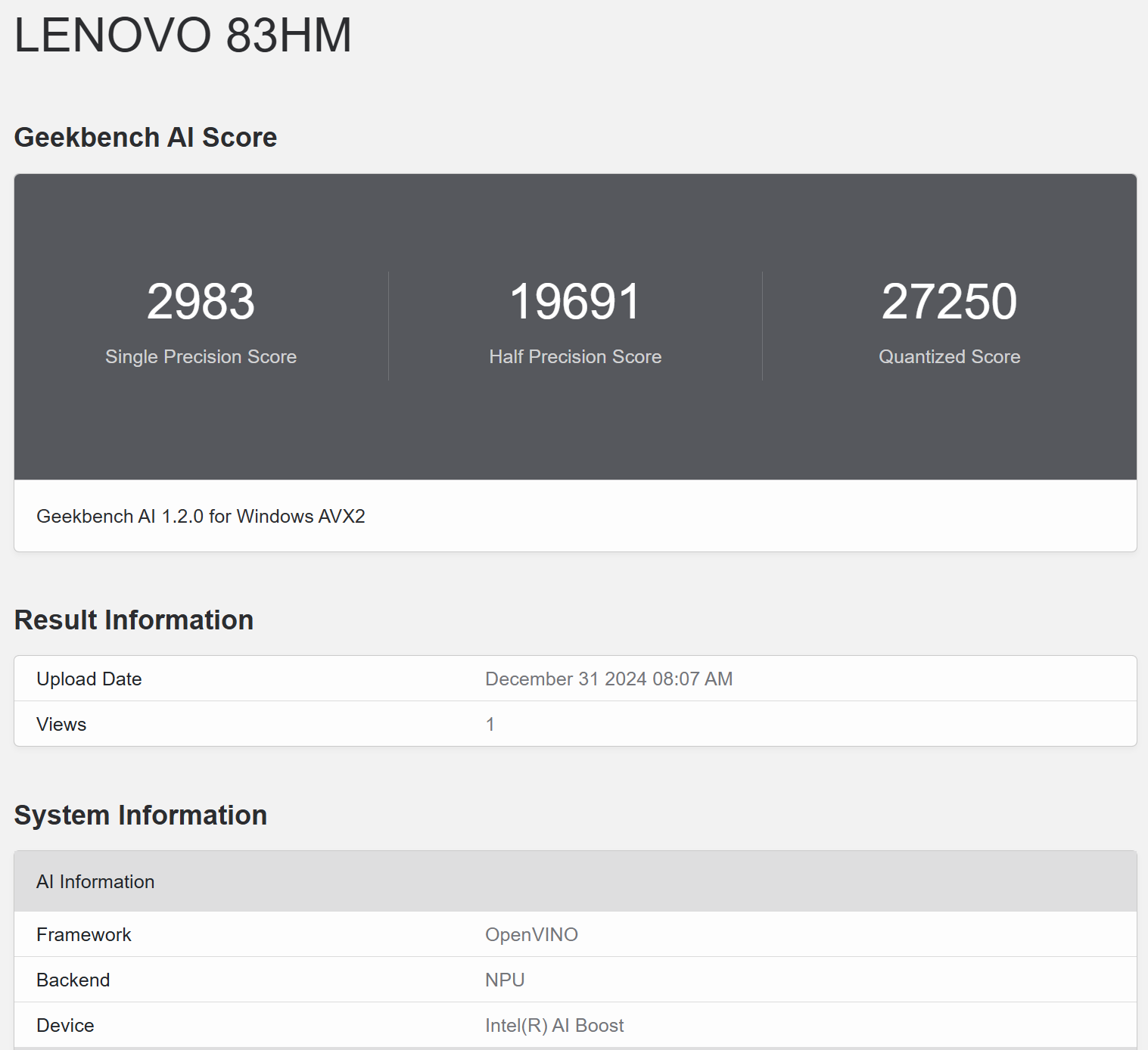Select the Intel(R) AI Boost device value
Image resolution: width=1148 pixels, height=1050 pixels.
[x=554, y=1025]
